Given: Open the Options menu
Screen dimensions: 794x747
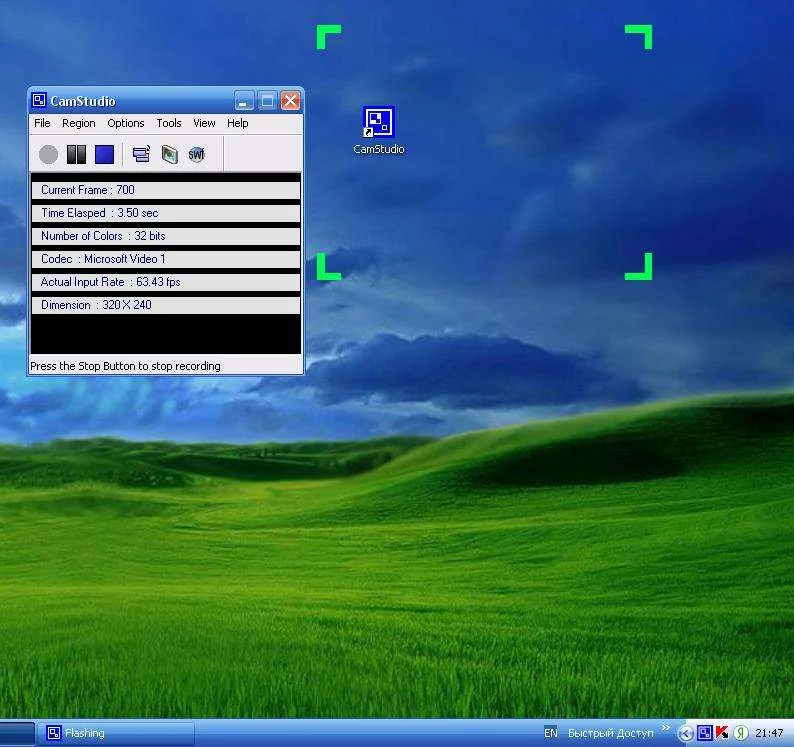Looking at the screenshot, I should click(126, 123).
